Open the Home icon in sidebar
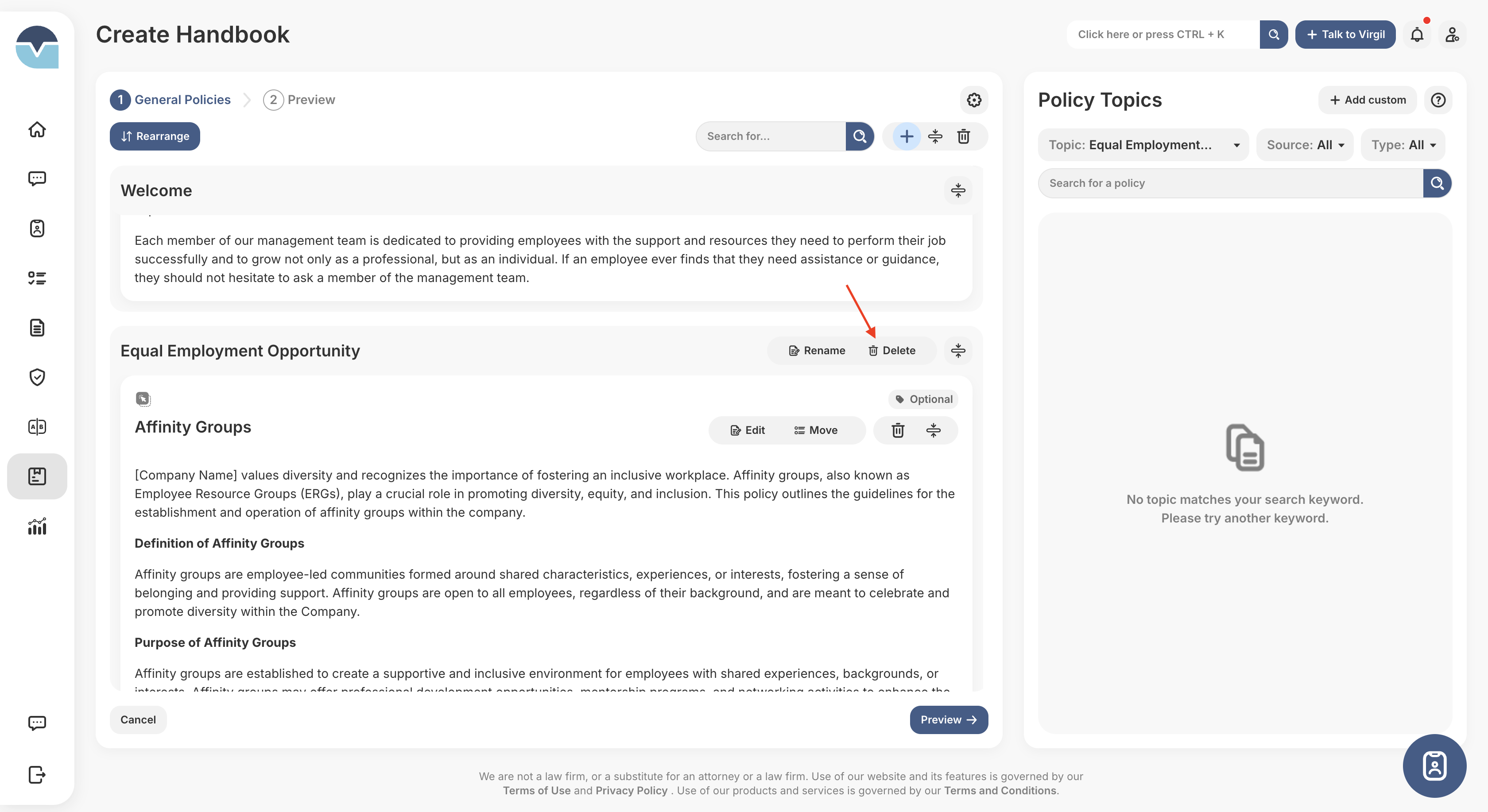Screen dimensions: 1488x812 (x=37, y=129)
